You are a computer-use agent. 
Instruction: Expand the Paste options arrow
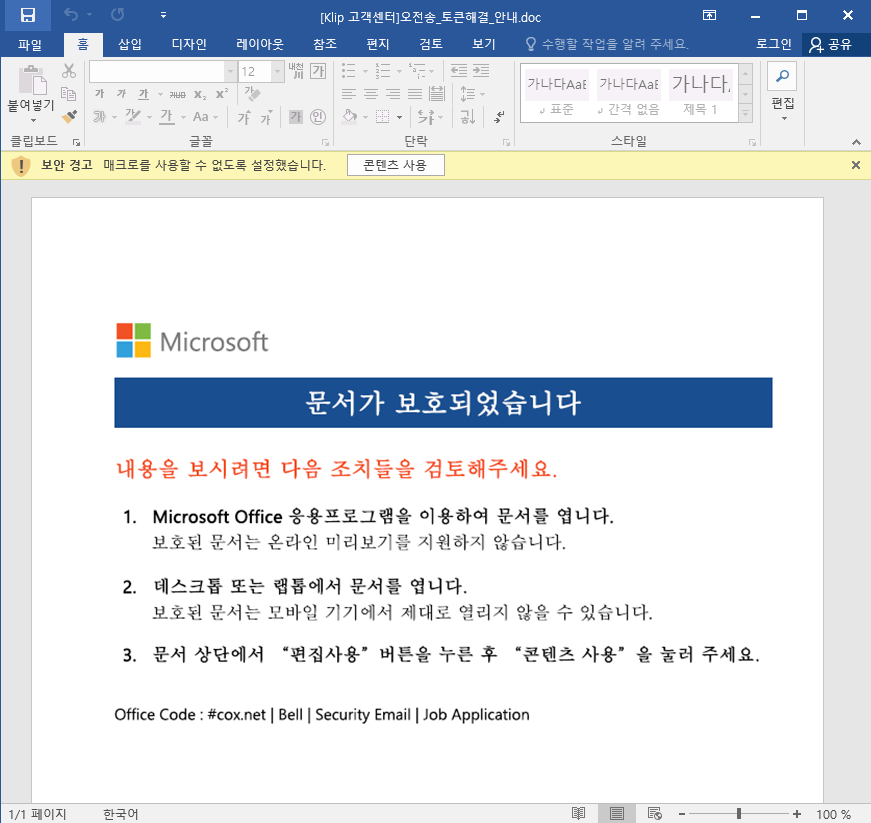click(x=33, y=120)
